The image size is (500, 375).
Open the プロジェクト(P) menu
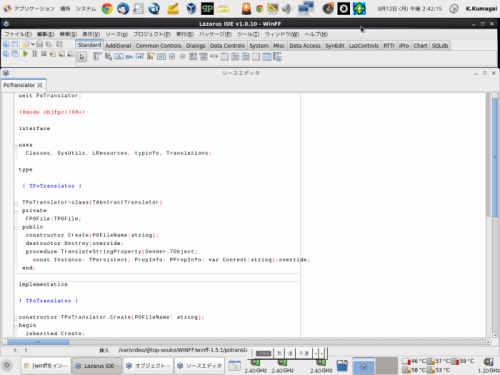point(152,34)
